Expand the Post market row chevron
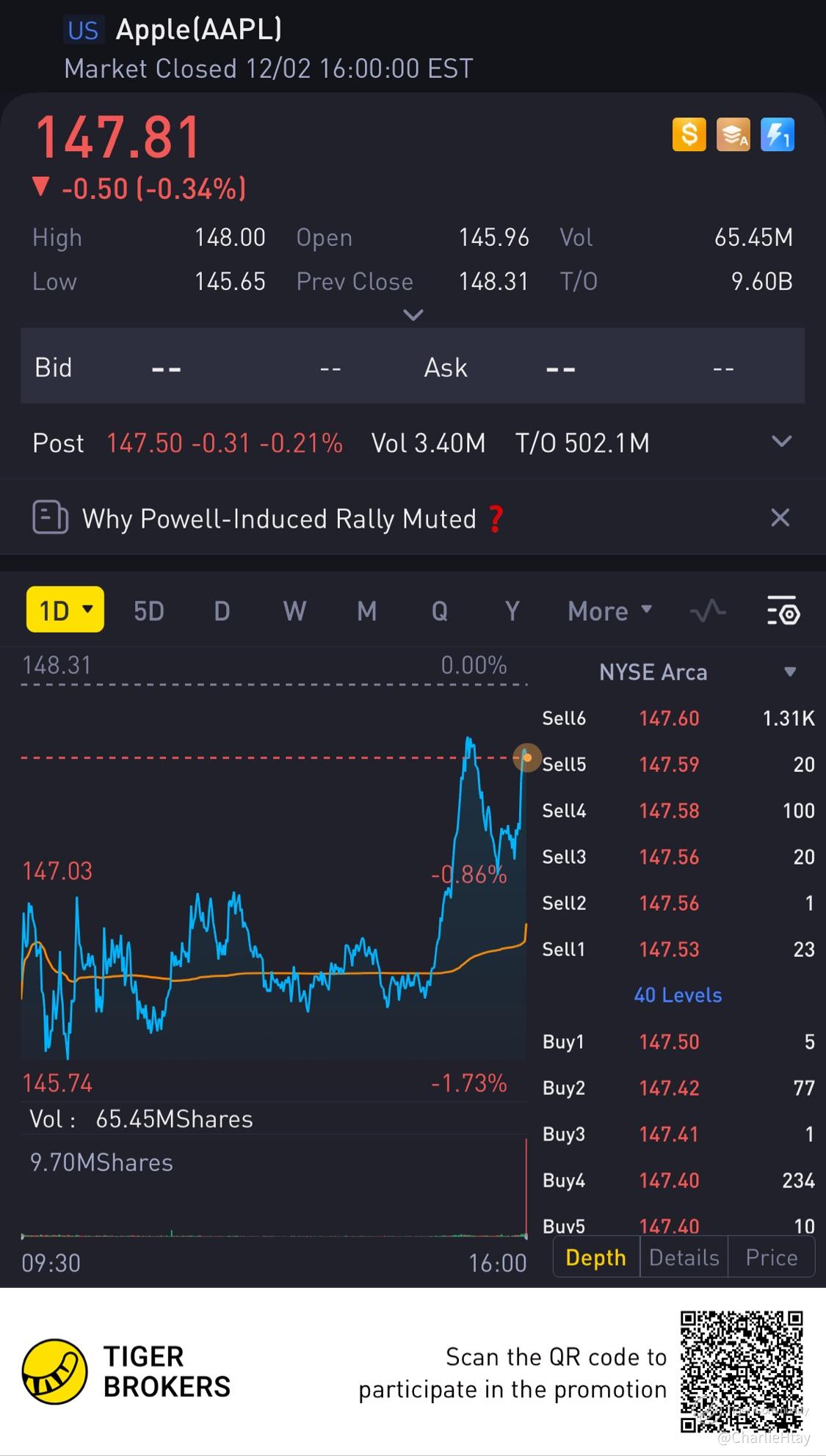Screen dimensions: 826x1456 coord(782,442)
